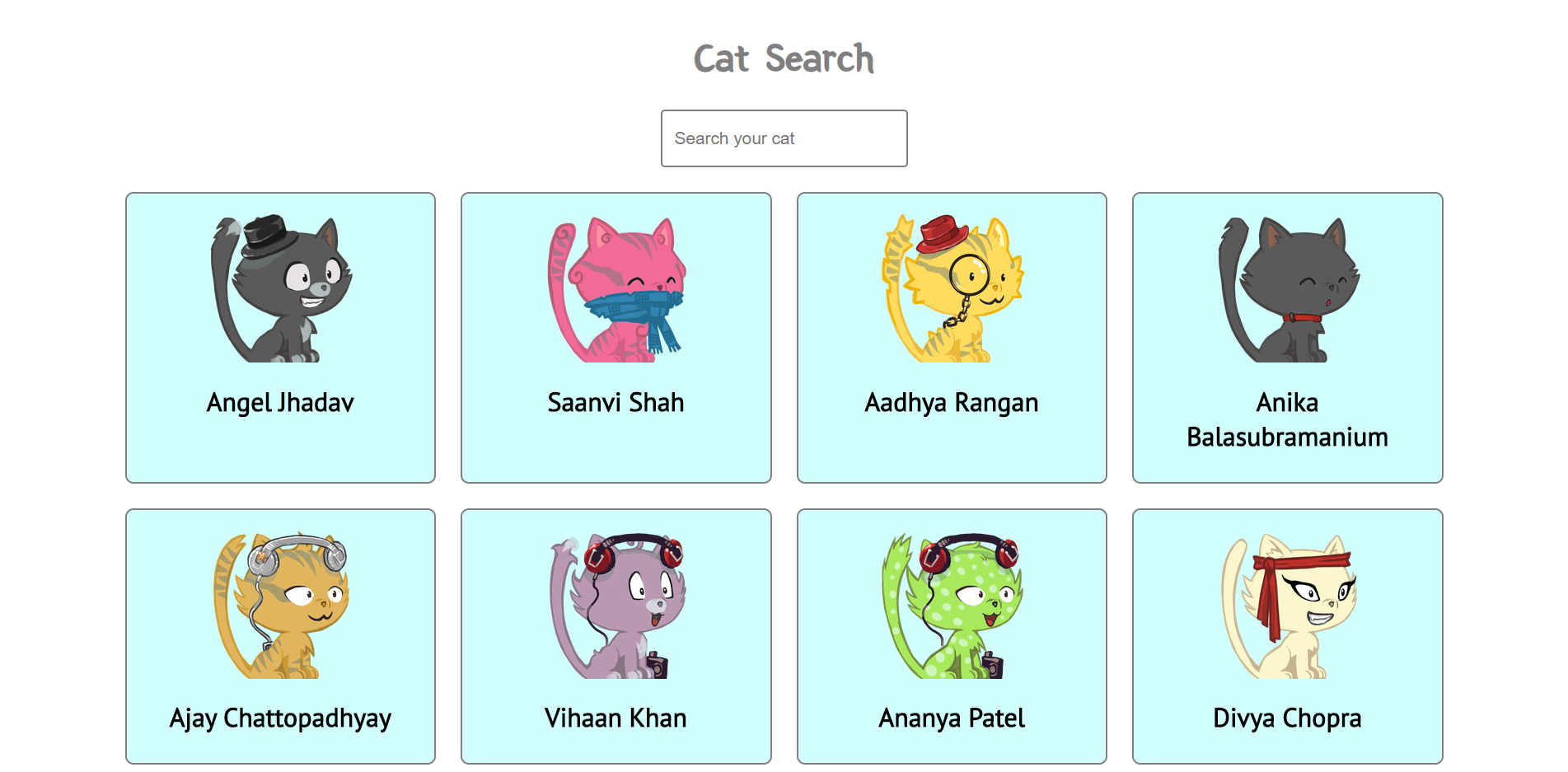Select Divya Chopra's headband cat picture
The width and height of the screenshot is (1568, 772).
[x=1290, y=606]
